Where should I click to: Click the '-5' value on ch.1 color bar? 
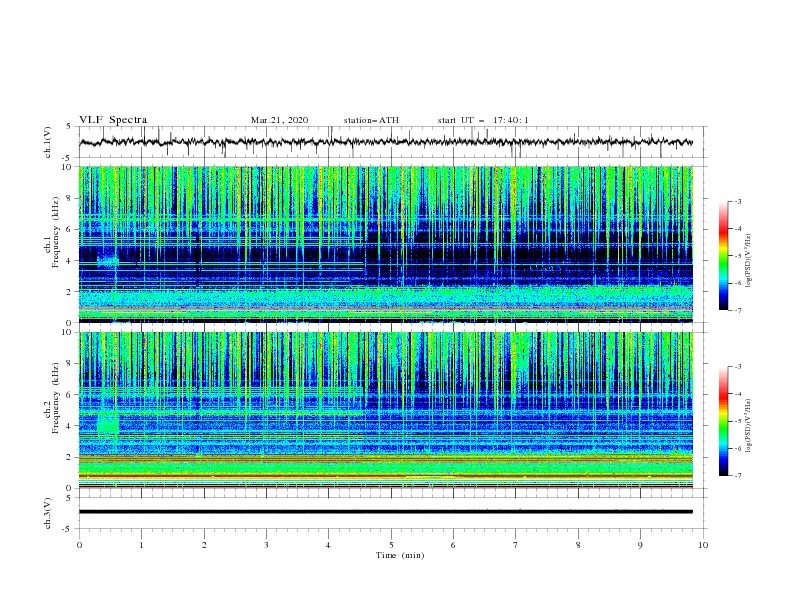click(x=737, y=256)
